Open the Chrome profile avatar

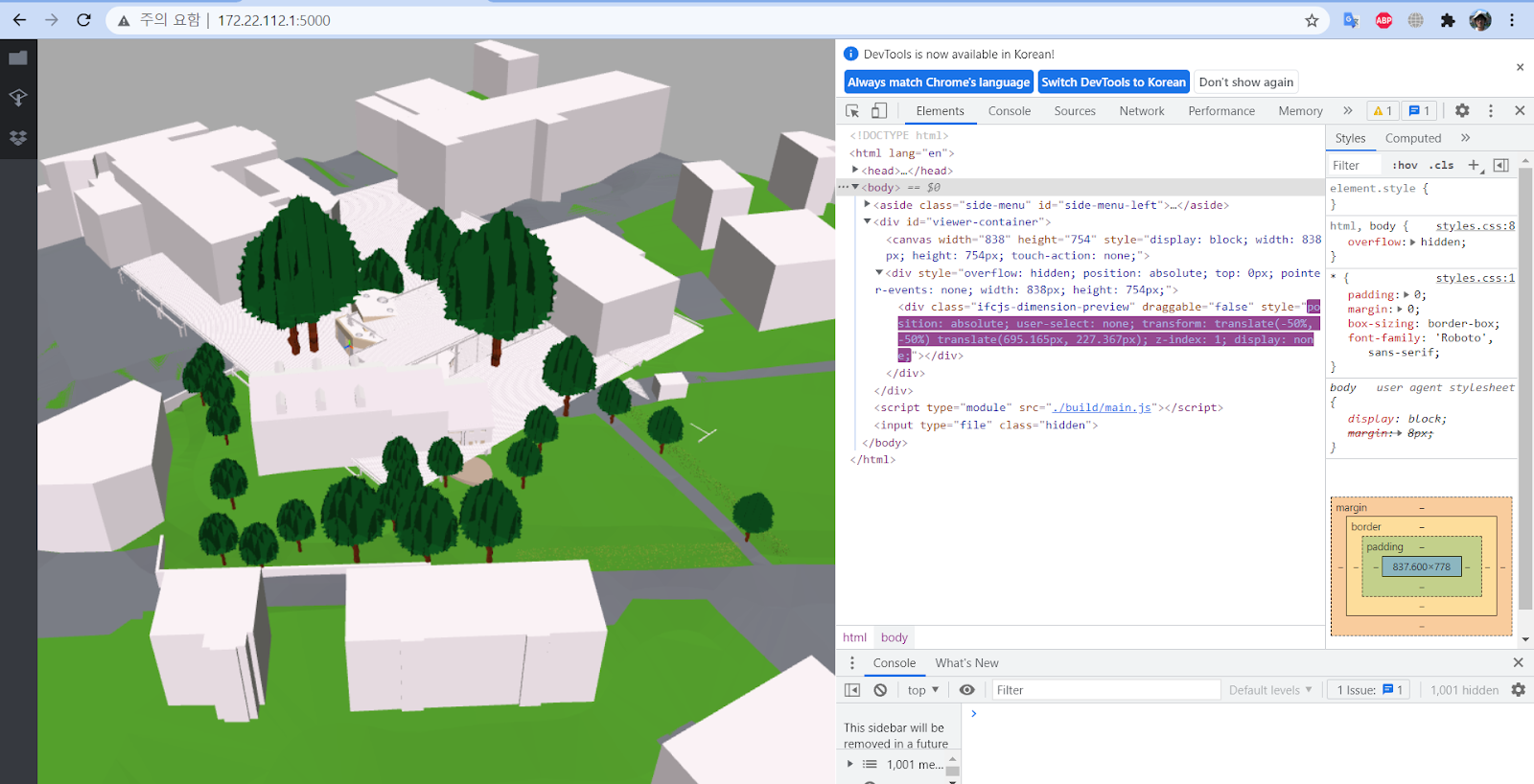click(x=1480, y=20)
